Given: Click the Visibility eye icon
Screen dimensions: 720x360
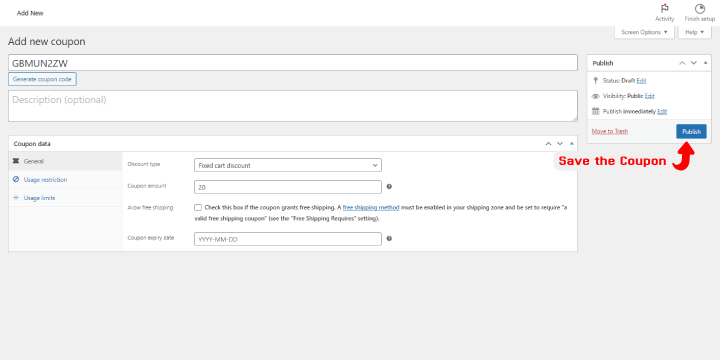Looking at the screenshot, I should (x=596, y=96).
